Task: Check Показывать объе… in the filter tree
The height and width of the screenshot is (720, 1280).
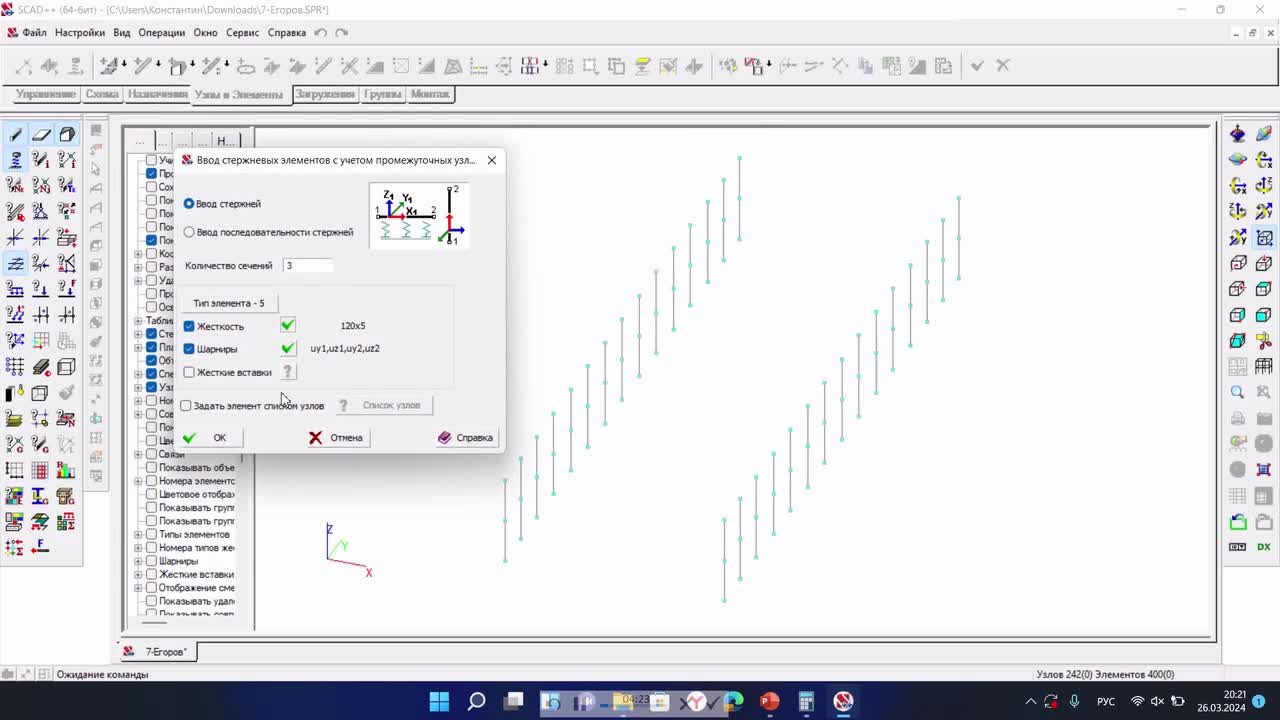Action: pos(152,467)
